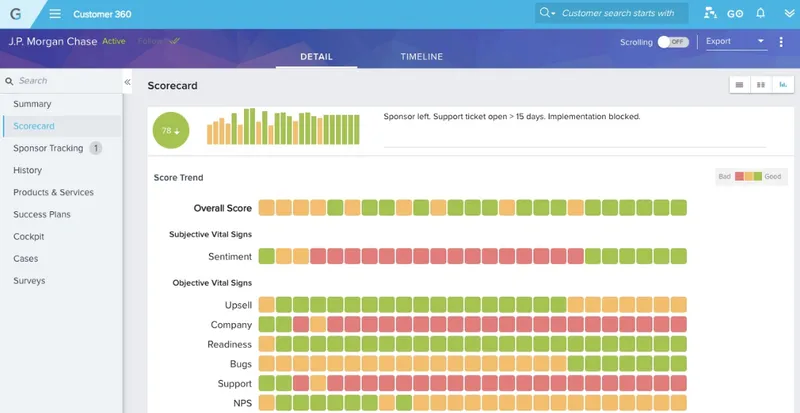Click the scorecard comment text
Screen dimensions: 800x413
pos(512,116)
